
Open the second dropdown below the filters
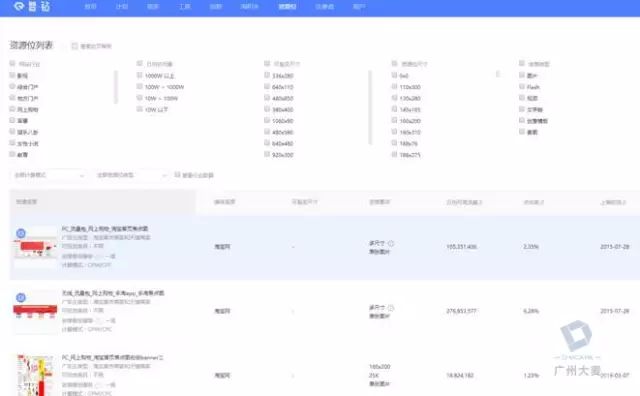point(131,175)
